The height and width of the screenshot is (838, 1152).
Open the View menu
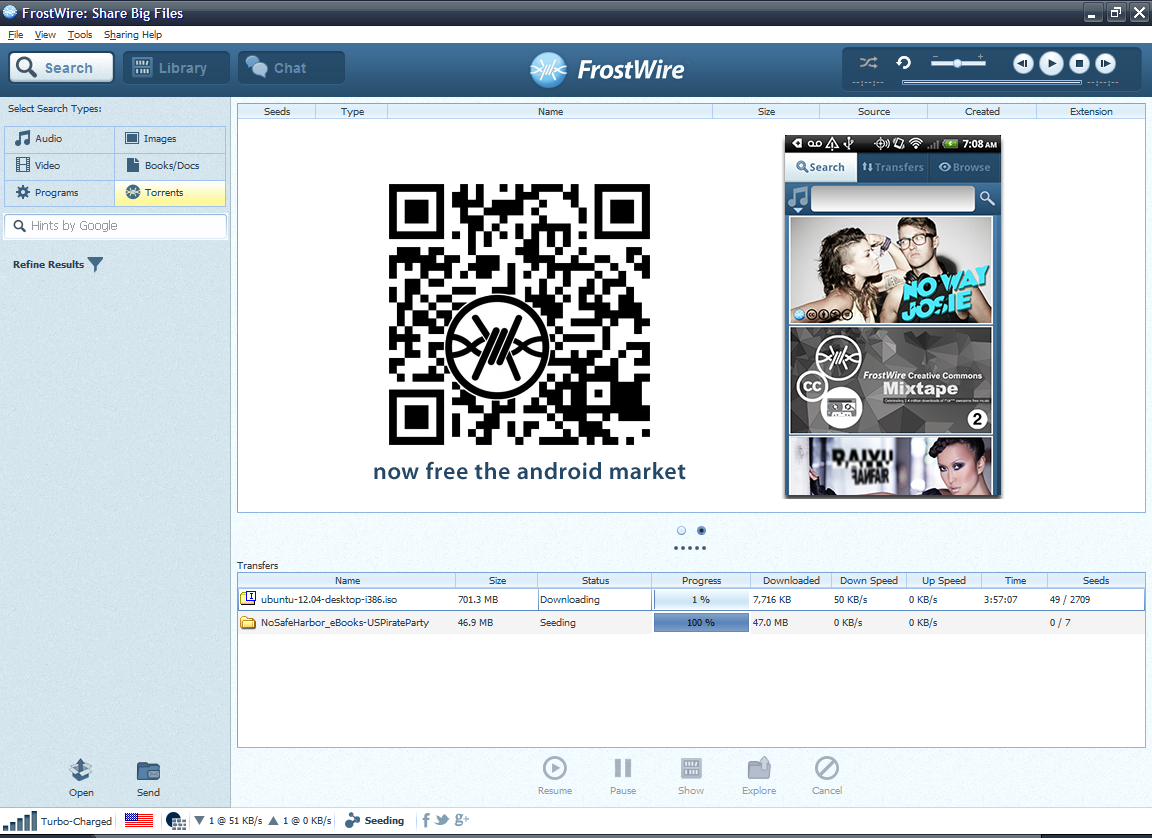[45, 35]
